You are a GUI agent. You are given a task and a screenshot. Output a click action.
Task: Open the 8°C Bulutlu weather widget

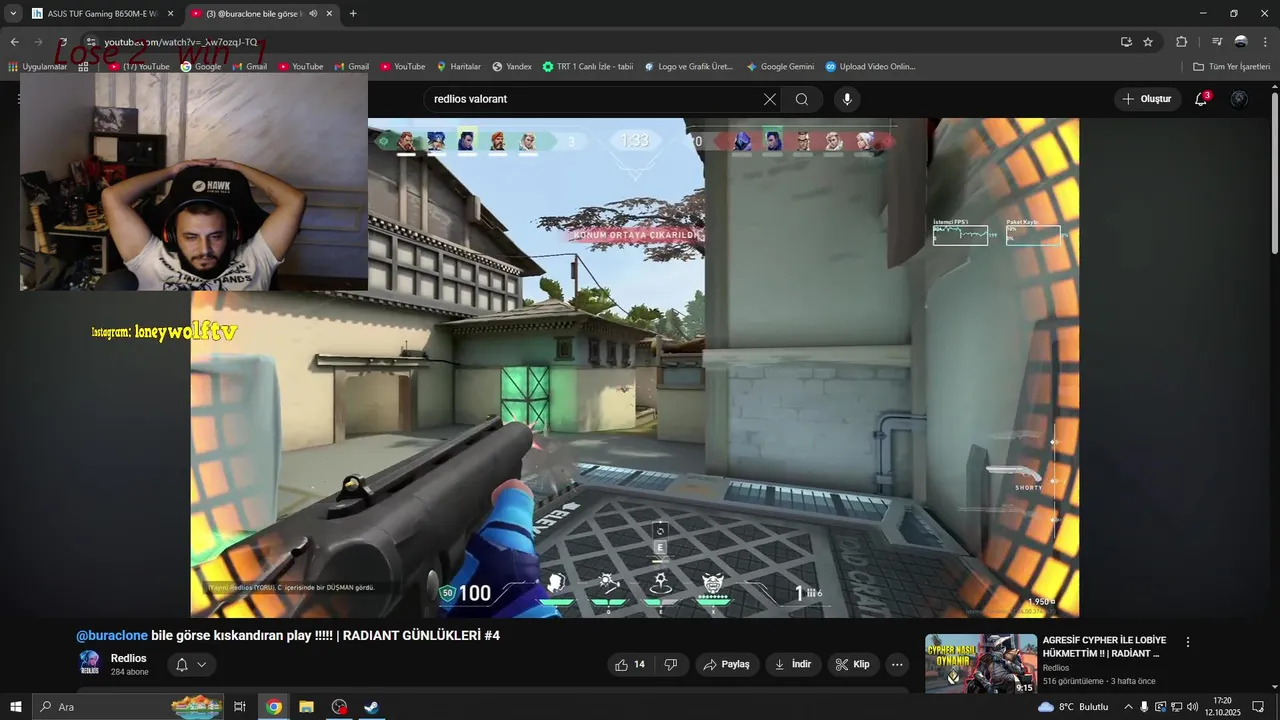coord(1072,707)
